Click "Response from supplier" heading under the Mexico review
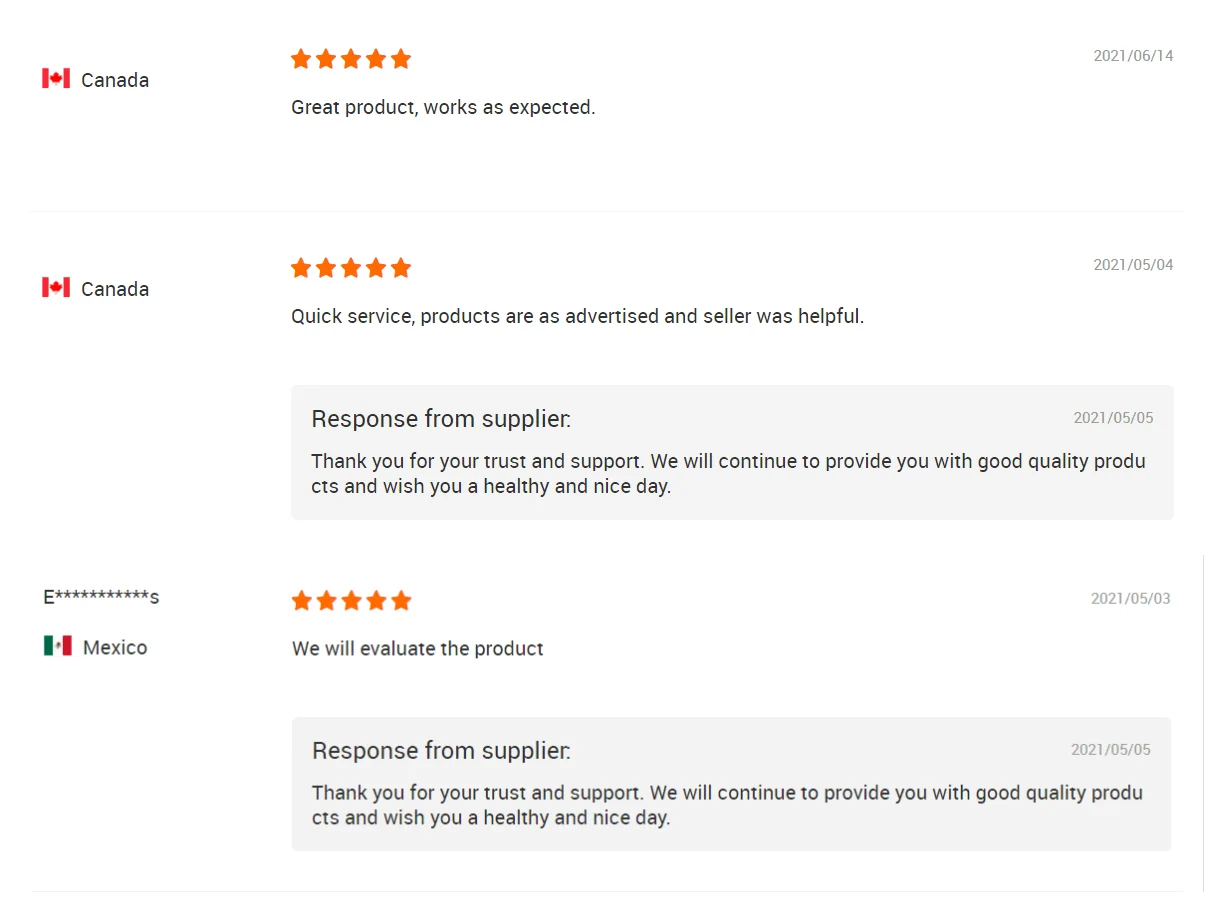Image resolution: width=1214 pixels, height=902 pixels. point(441,751)
